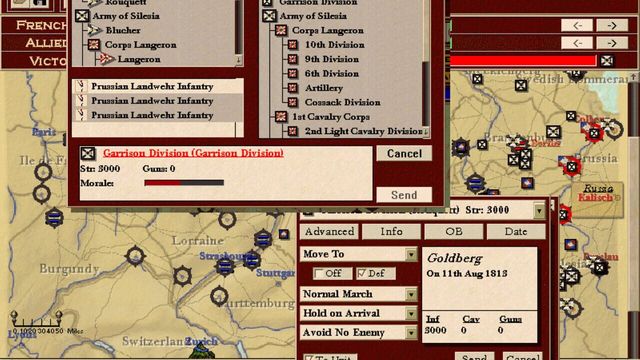Select the 1st Cavalry Corps icon
Screen dimensions: 640x360
click(281, 117)
